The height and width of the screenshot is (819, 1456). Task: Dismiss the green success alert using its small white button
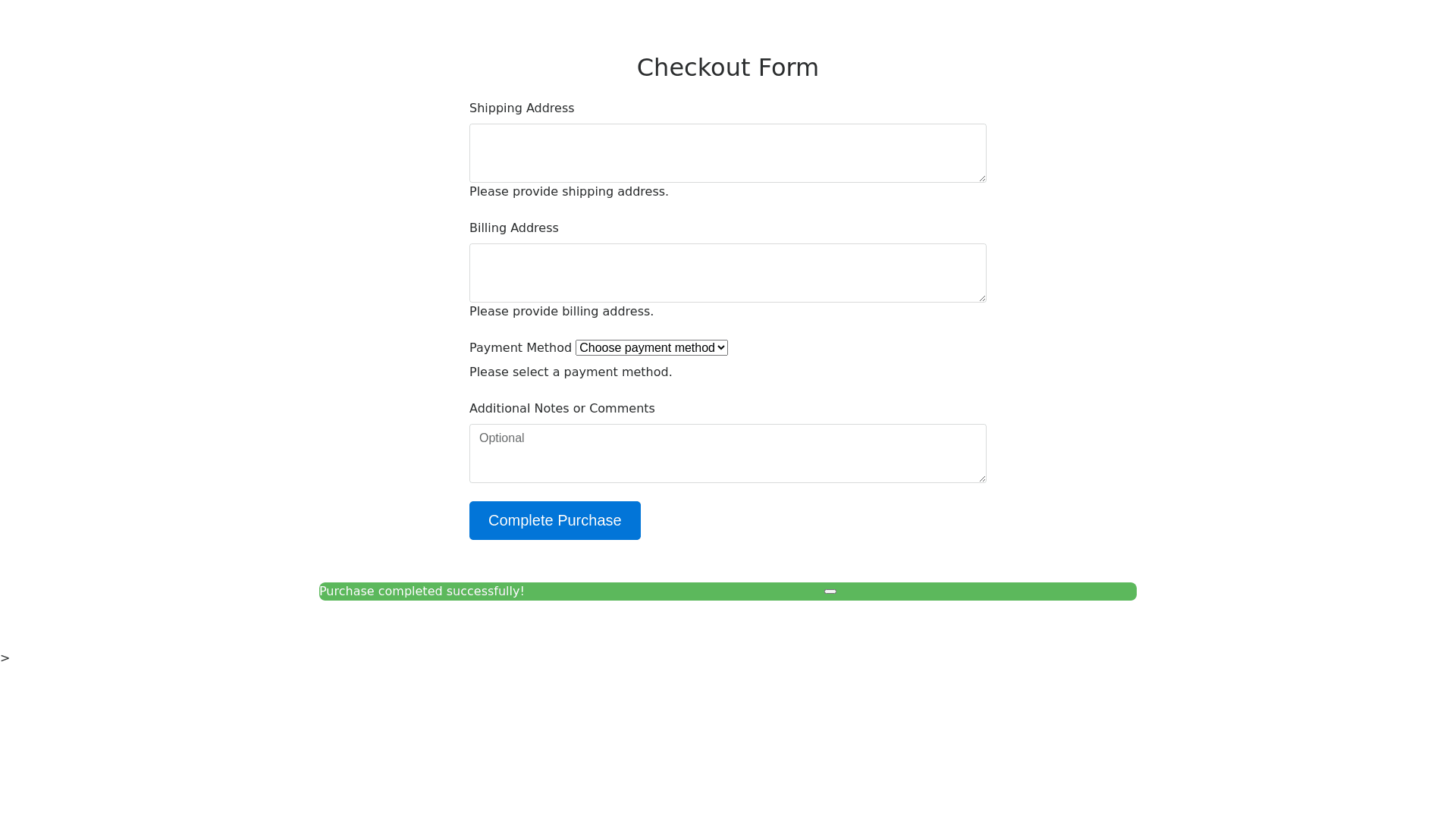tap(830, 591)
